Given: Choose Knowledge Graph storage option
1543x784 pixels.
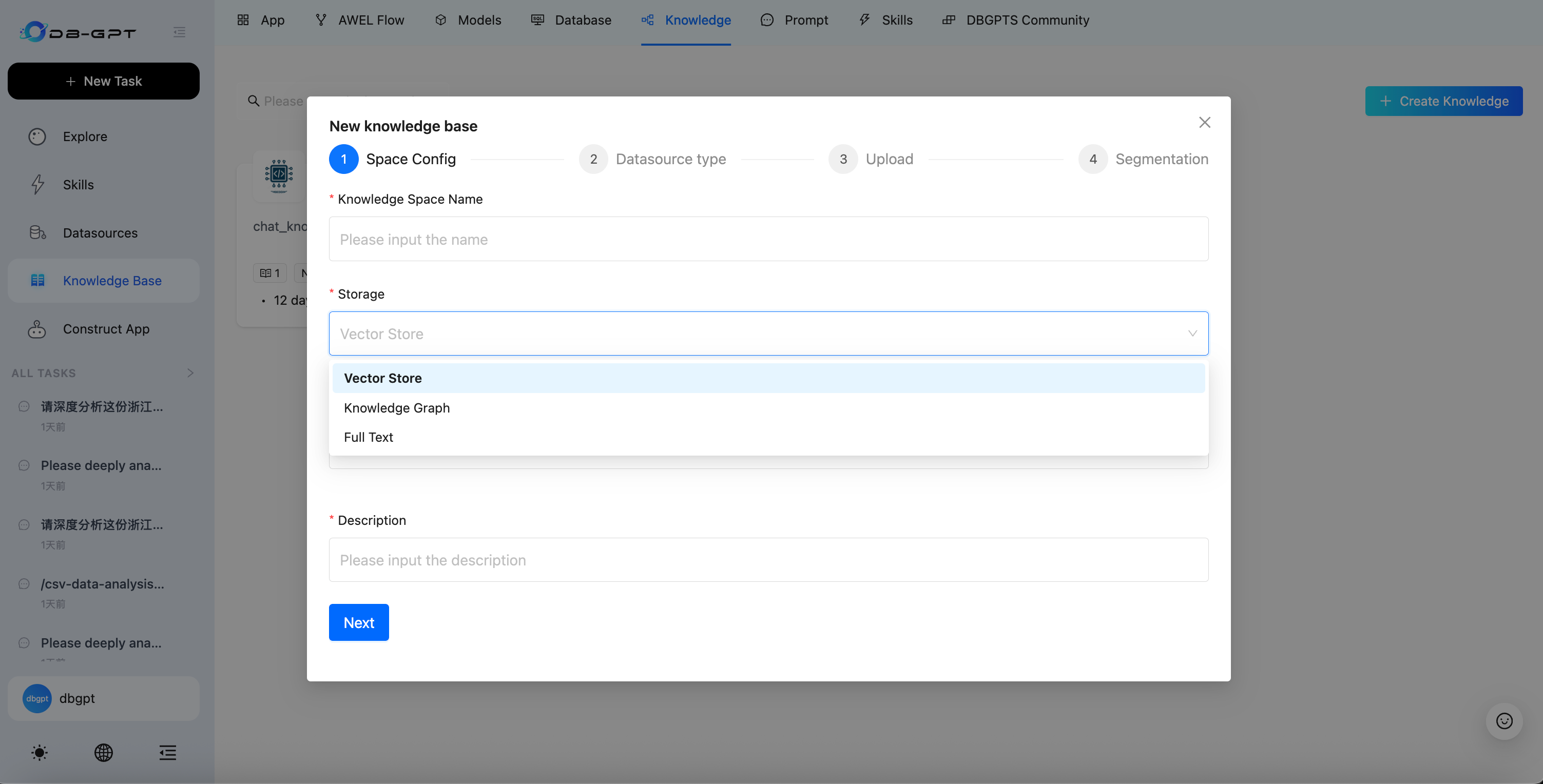Looking at the screenshot, I should (397, 408).
